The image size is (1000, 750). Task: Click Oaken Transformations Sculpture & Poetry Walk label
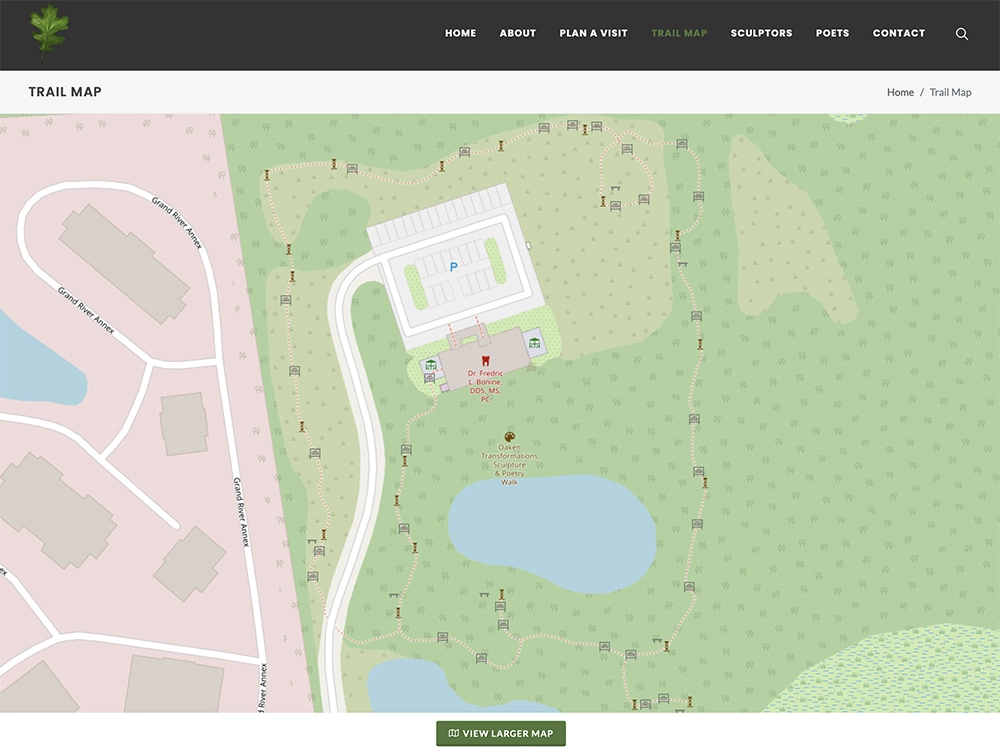(x=509, y=465)
